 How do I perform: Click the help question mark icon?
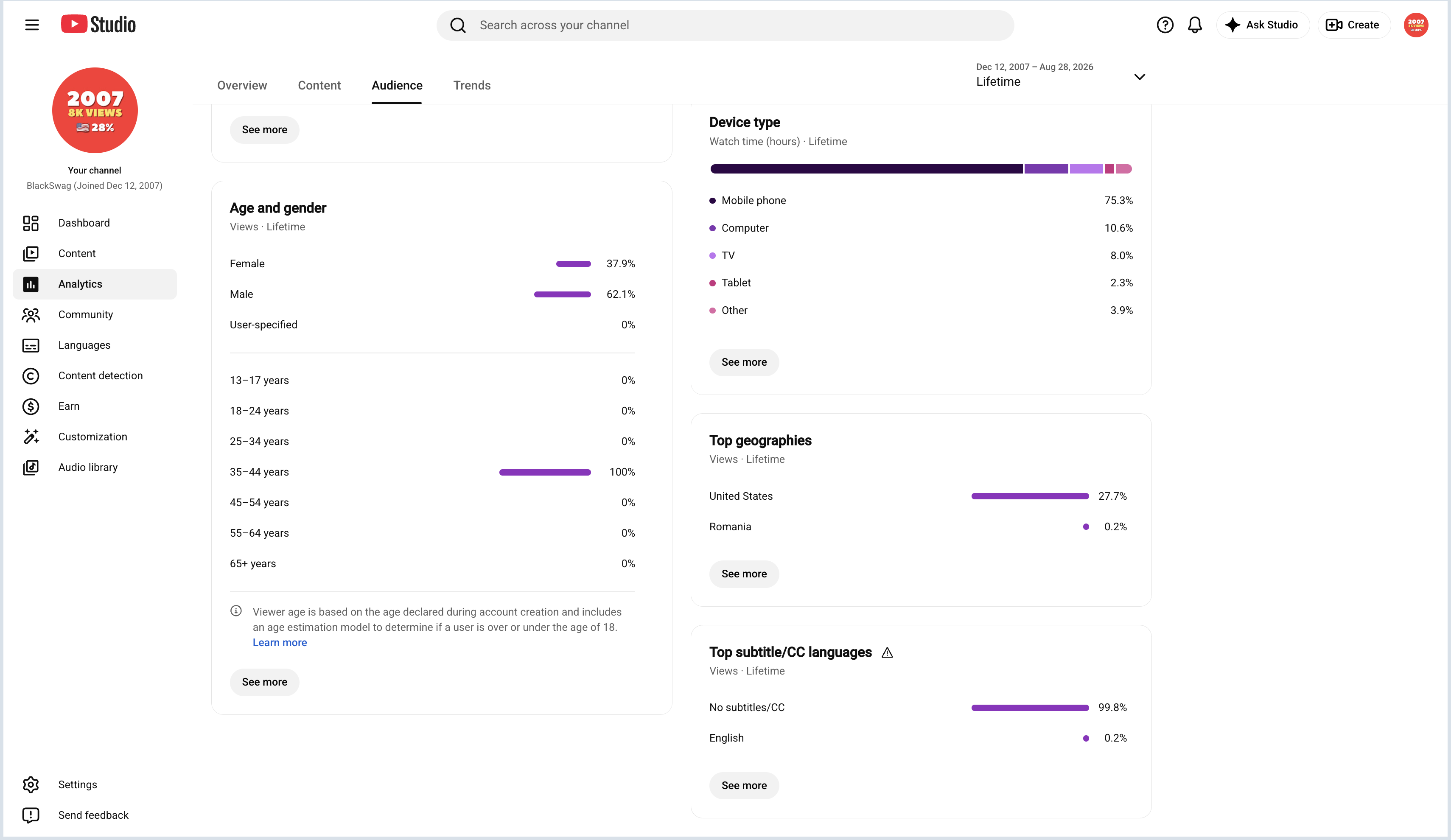pyautogui.click(x=1165, y=25)
